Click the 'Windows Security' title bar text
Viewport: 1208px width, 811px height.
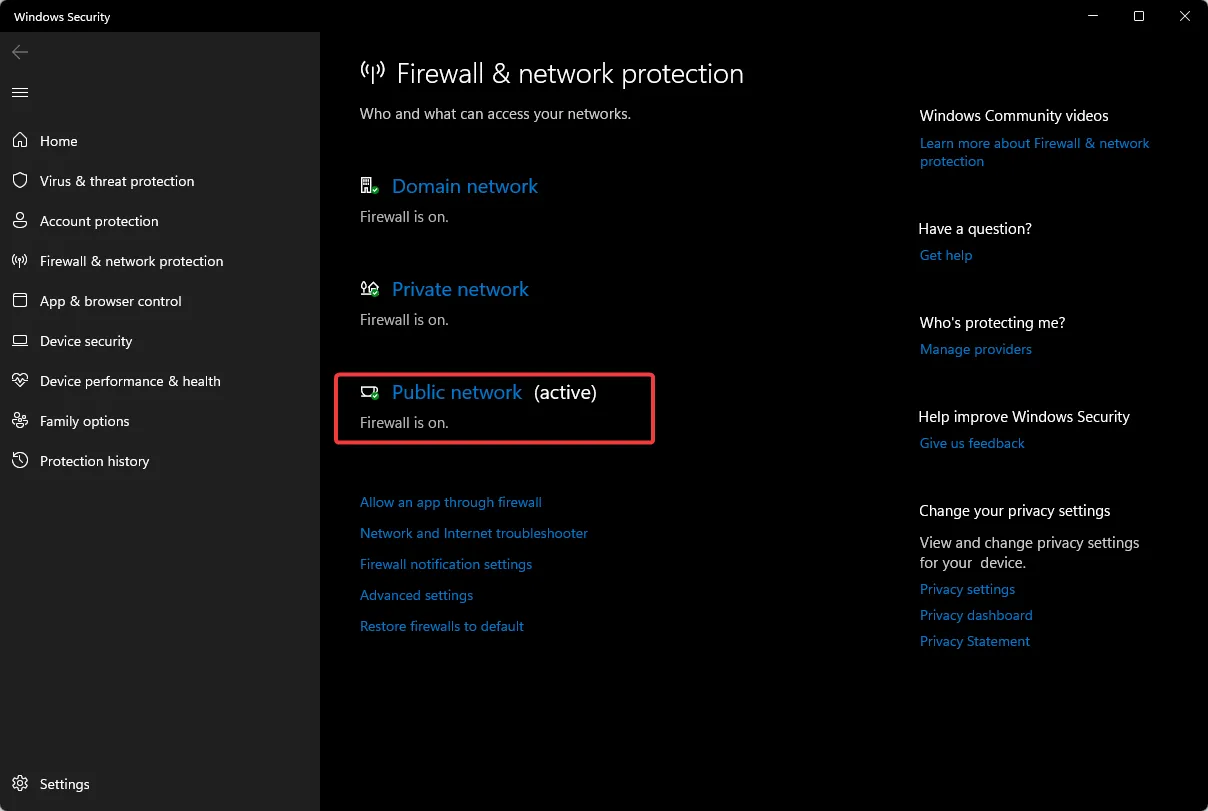tap(62, 17)
